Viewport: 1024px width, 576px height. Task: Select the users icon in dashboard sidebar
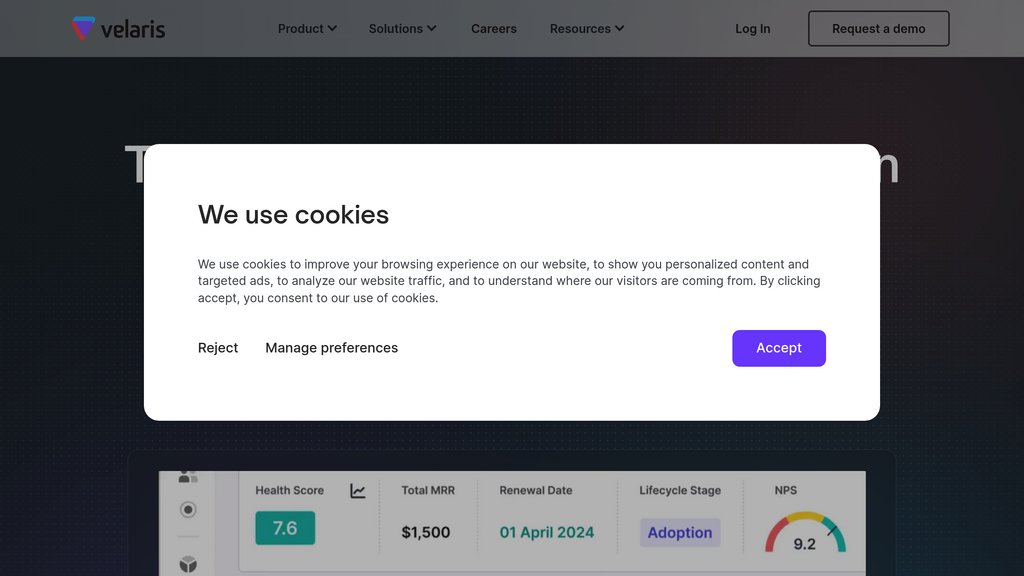tap(187, 477)
